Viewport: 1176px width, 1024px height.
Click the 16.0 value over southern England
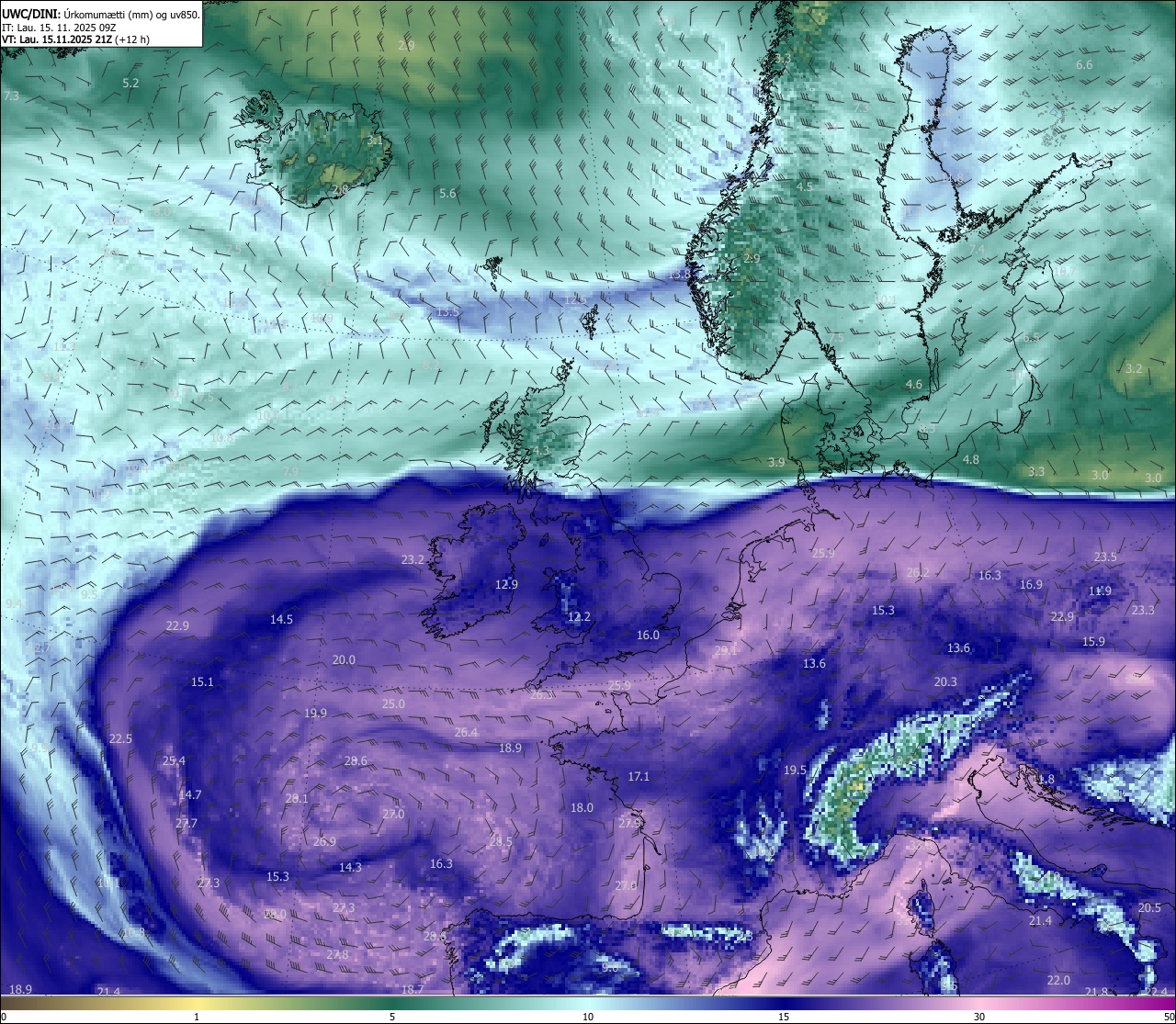pyautogui.click(x=648, y=636)
